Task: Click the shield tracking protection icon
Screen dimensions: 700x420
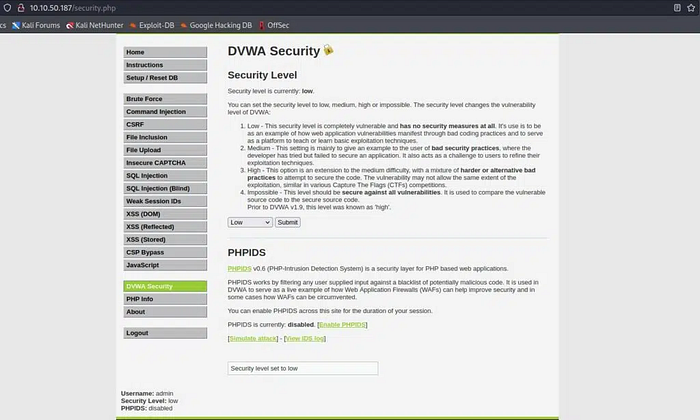Action: point(7,8)
